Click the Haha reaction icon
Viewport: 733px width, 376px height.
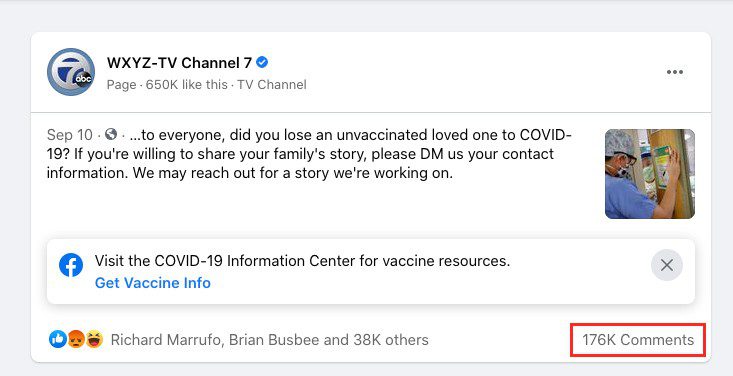coord(94,340)
